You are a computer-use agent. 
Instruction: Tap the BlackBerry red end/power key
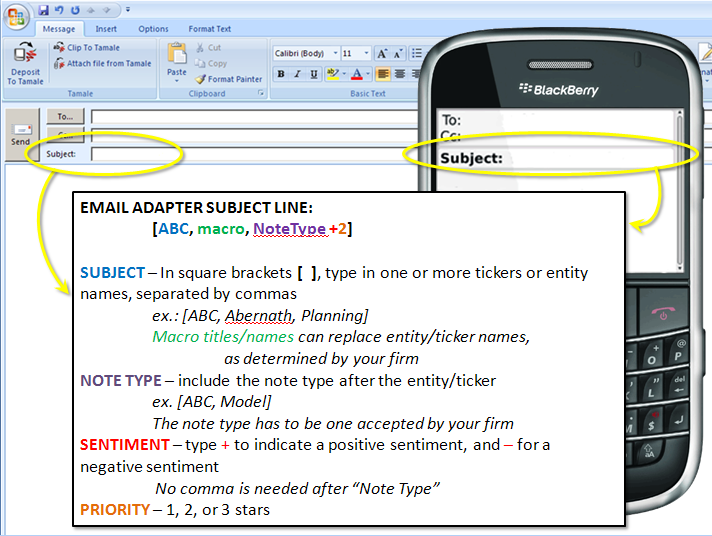coord(663,313)
